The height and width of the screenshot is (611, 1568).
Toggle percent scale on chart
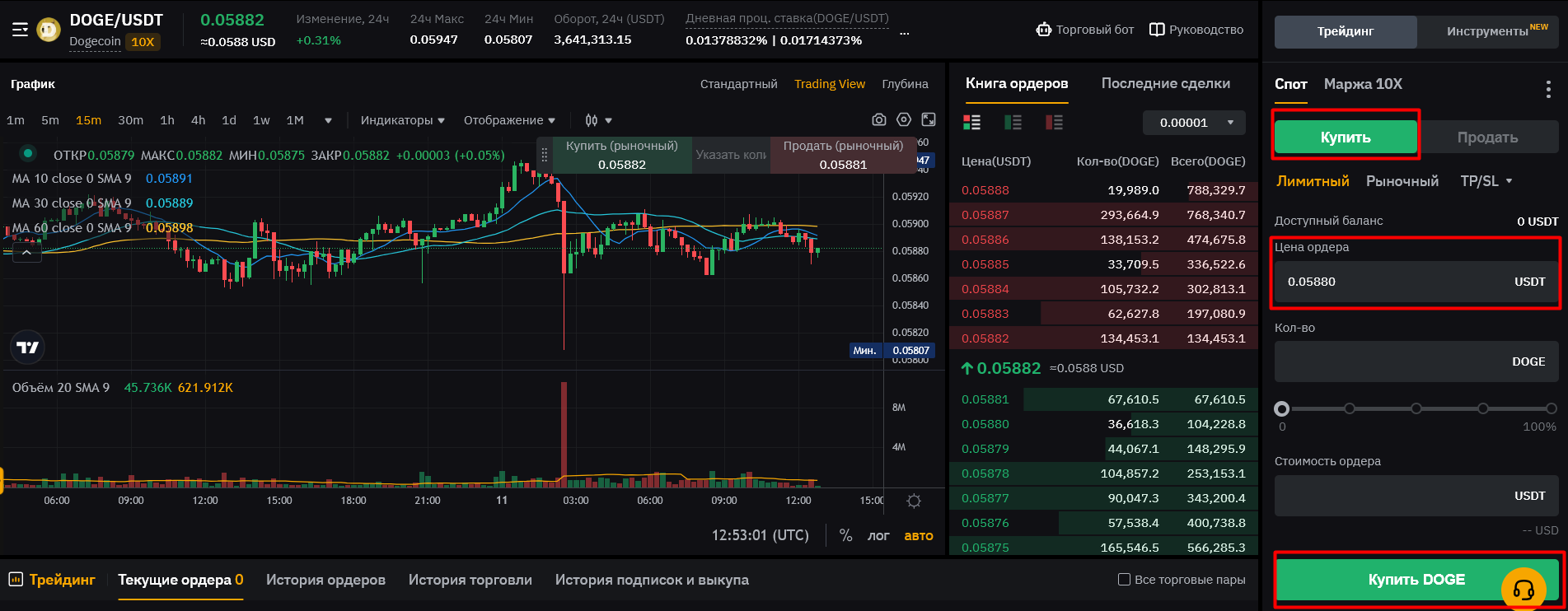[x=845, y=535]
